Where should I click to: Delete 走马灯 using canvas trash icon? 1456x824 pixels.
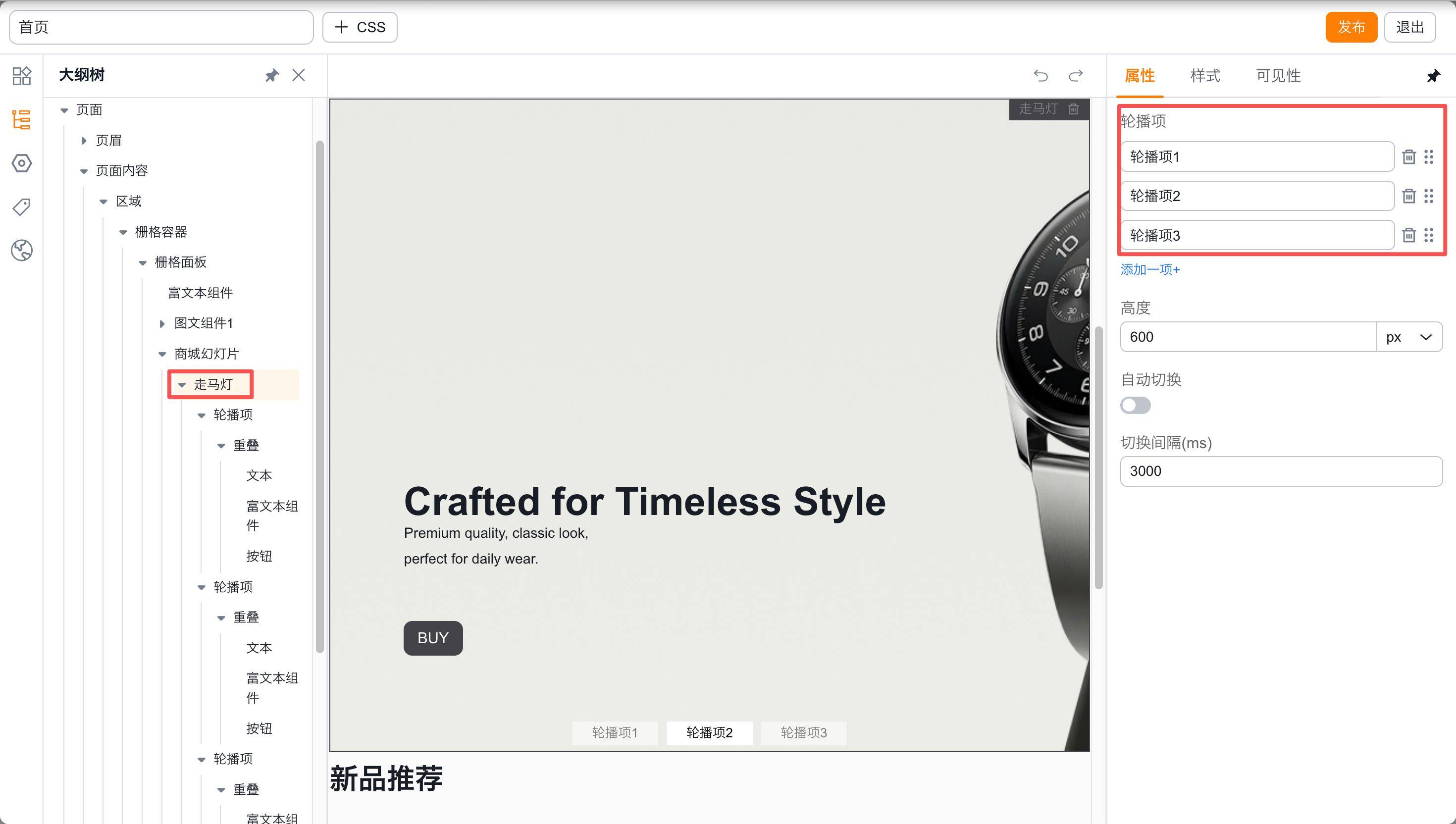pos(1074,108)
